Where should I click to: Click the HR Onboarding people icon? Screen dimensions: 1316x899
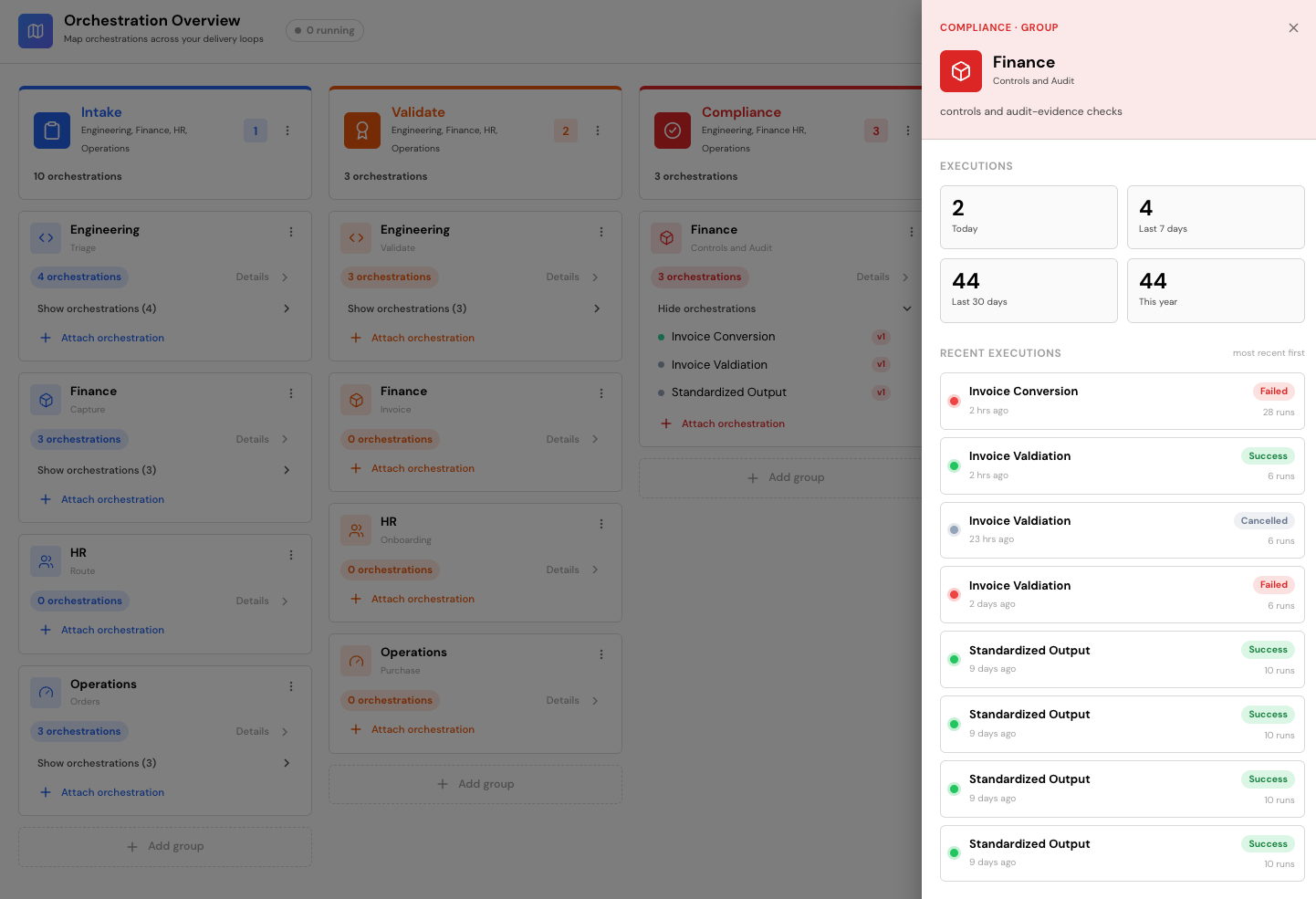point(356,530)
